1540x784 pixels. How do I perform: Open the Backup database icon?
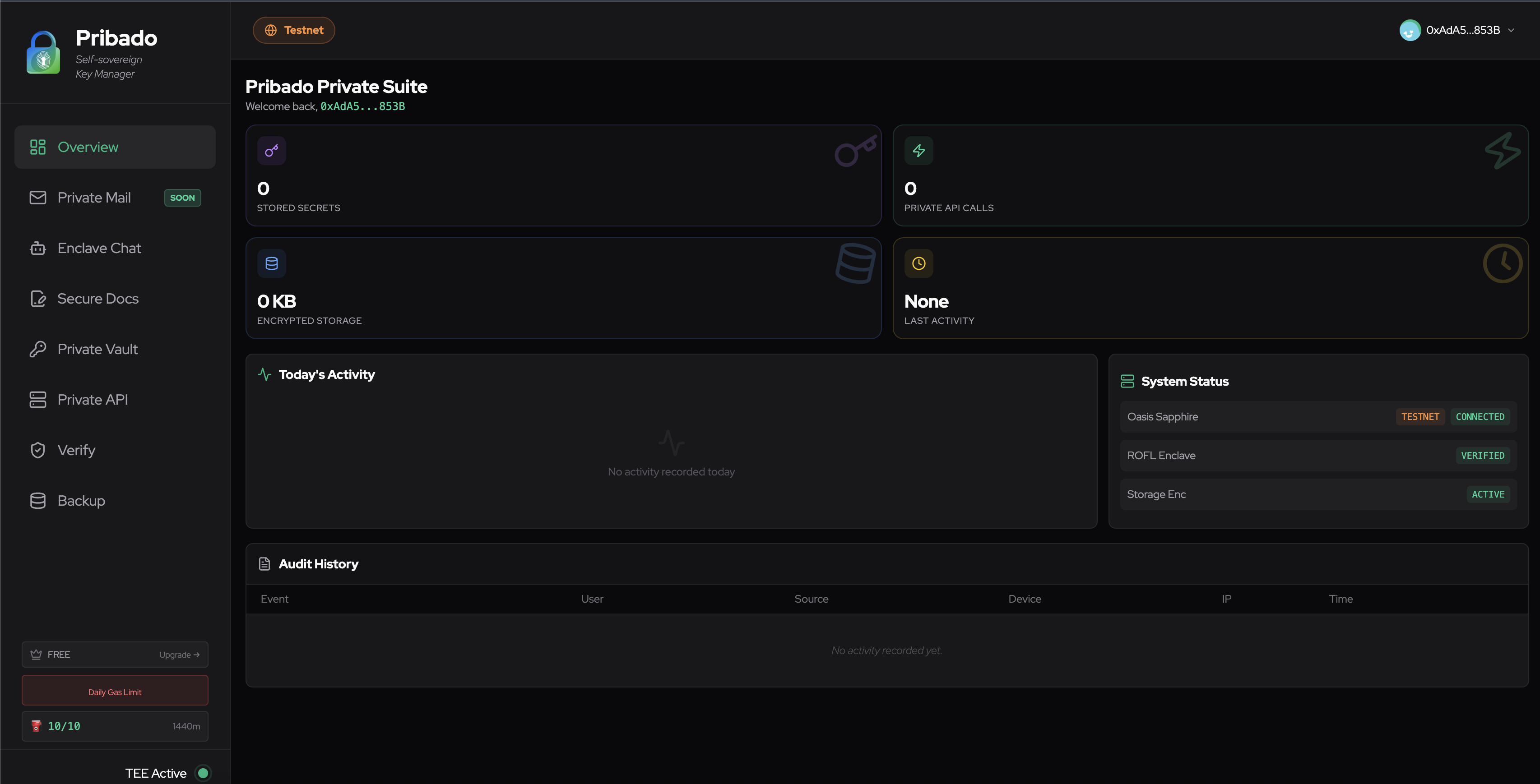37,500
